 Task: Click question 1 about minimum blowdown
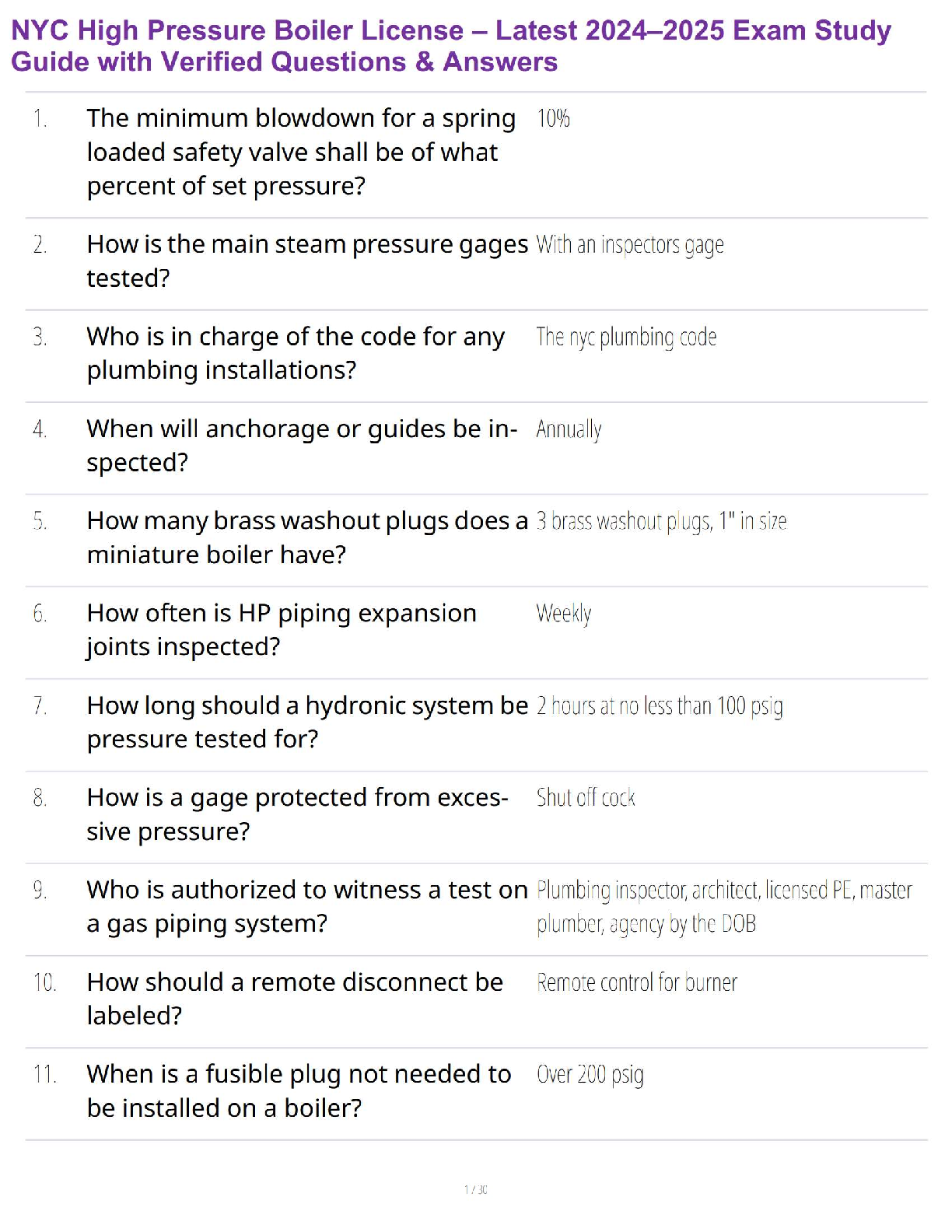[300, 152]
